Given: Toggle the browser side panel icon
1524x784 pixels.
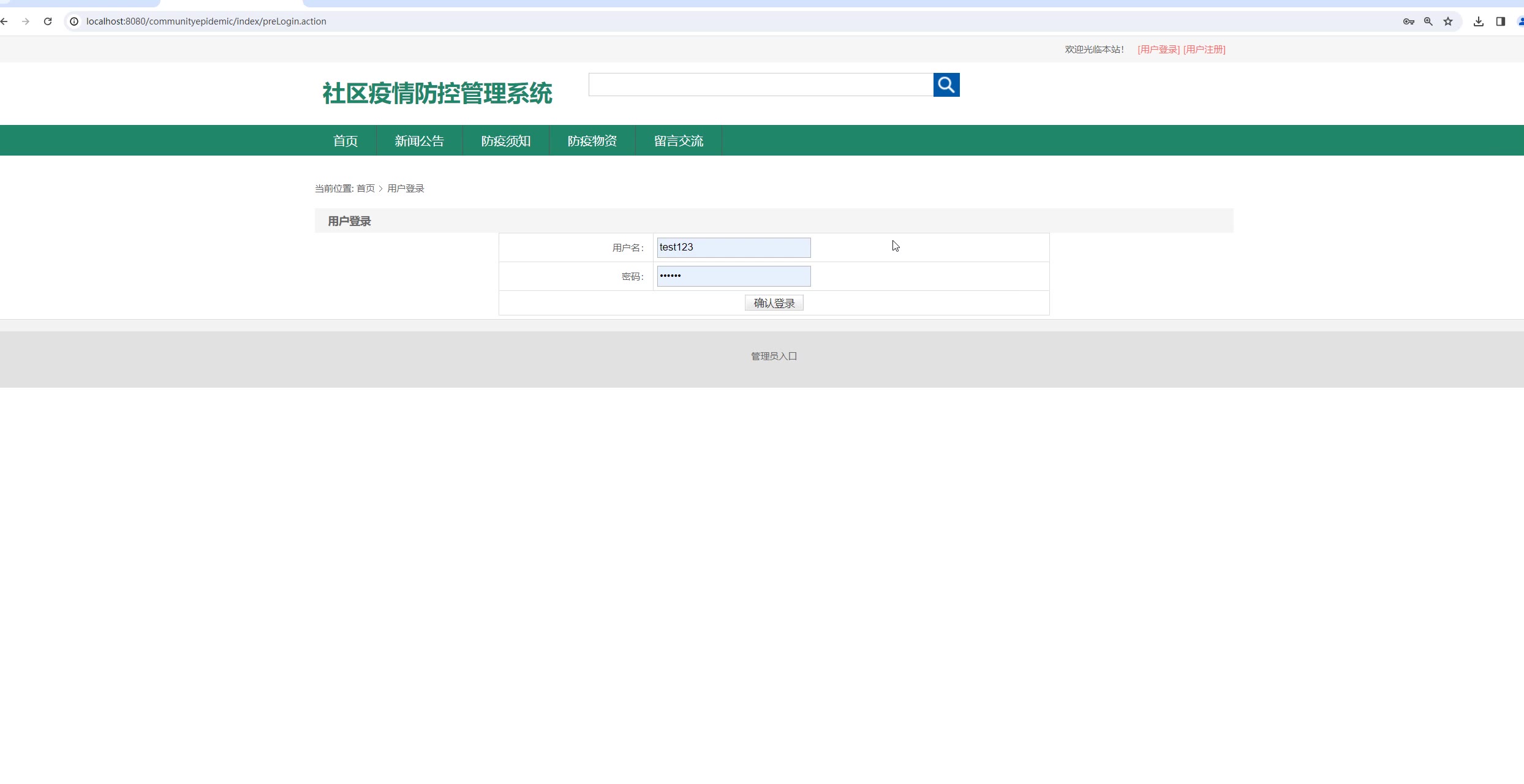Looking at the screenshot, I should click(1501, 21).
